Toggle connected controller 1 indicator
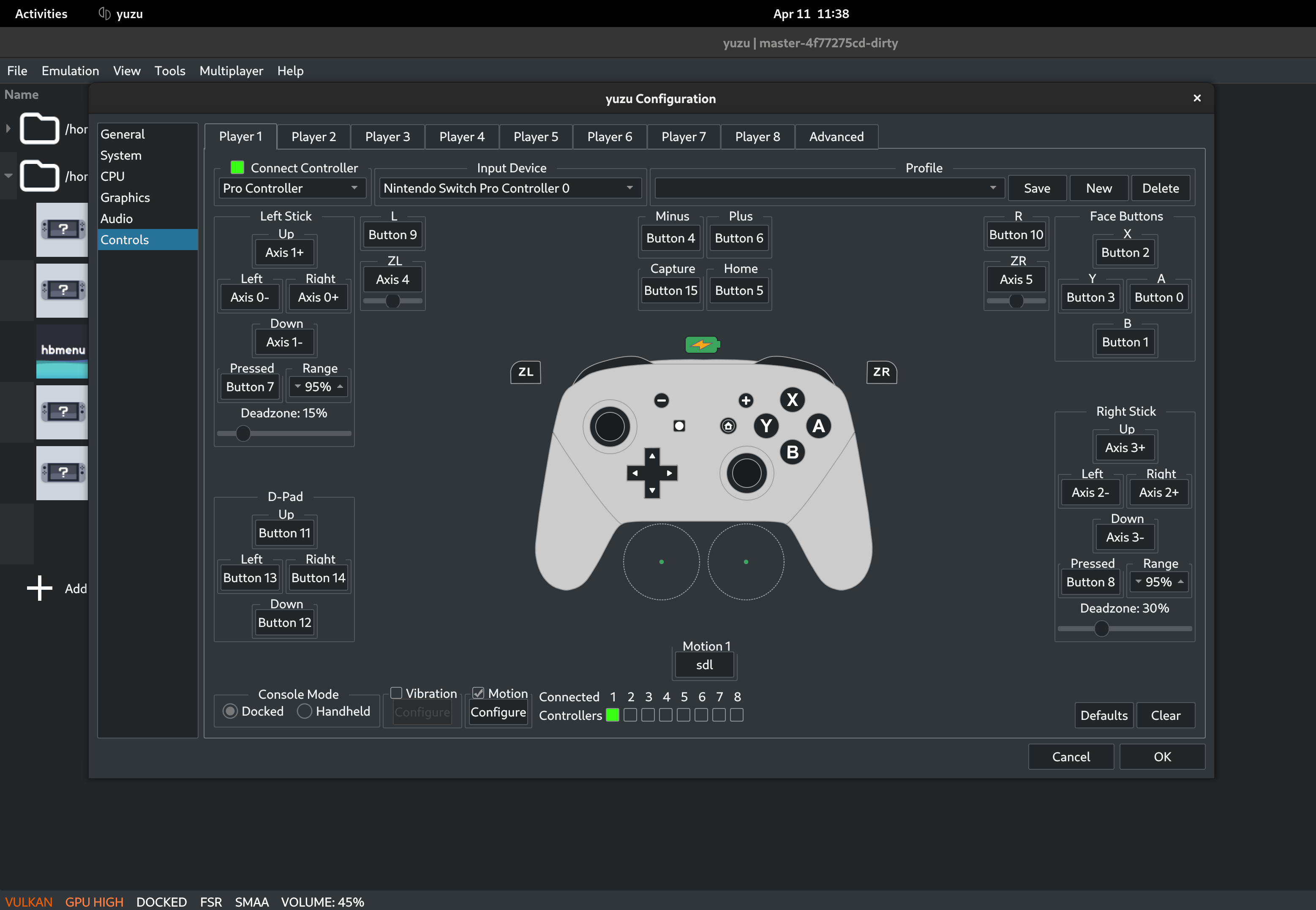1316x910 pixels. [613, 715]
